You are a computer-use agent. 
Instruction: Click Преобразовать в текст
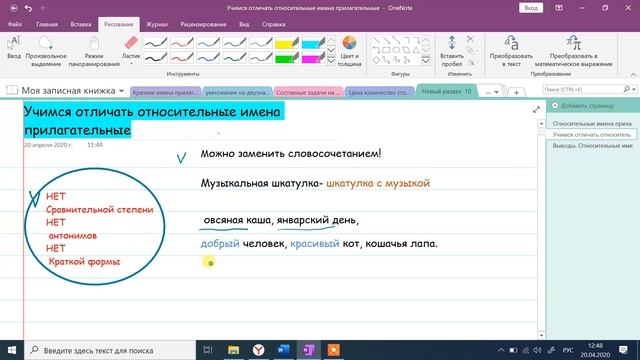coord(511,51)
